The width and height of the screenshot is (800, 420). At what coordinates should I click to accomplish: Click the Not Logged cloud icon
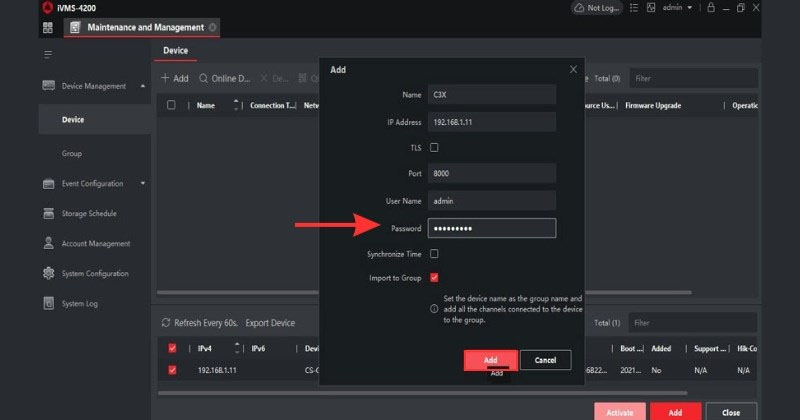[579, 8]
